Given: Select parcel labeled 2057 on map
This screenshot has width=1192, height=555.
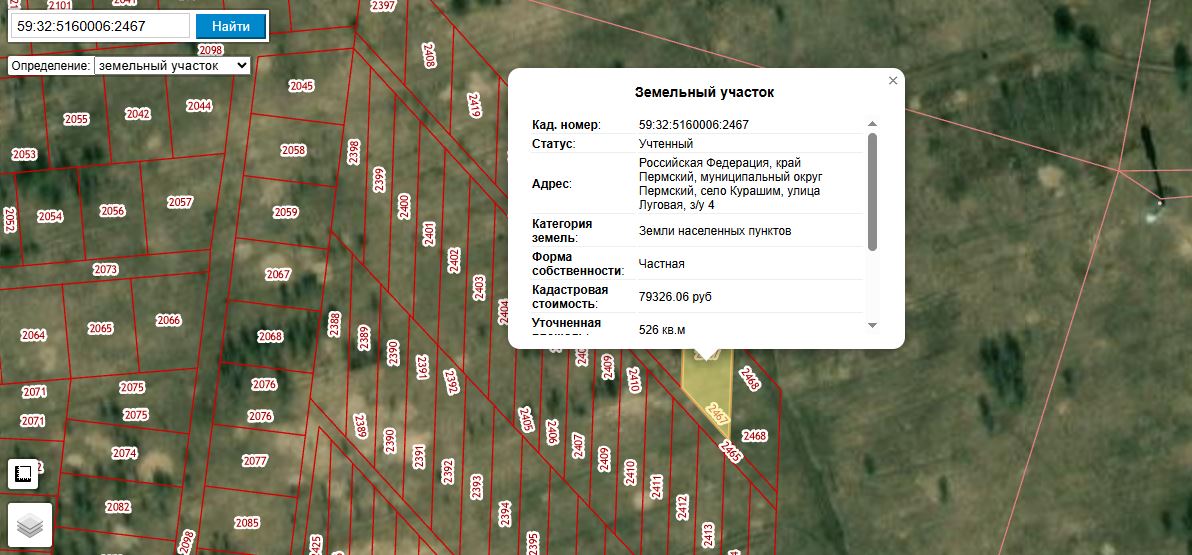Looking at the screenshot, I should click(x=180, y=202).
